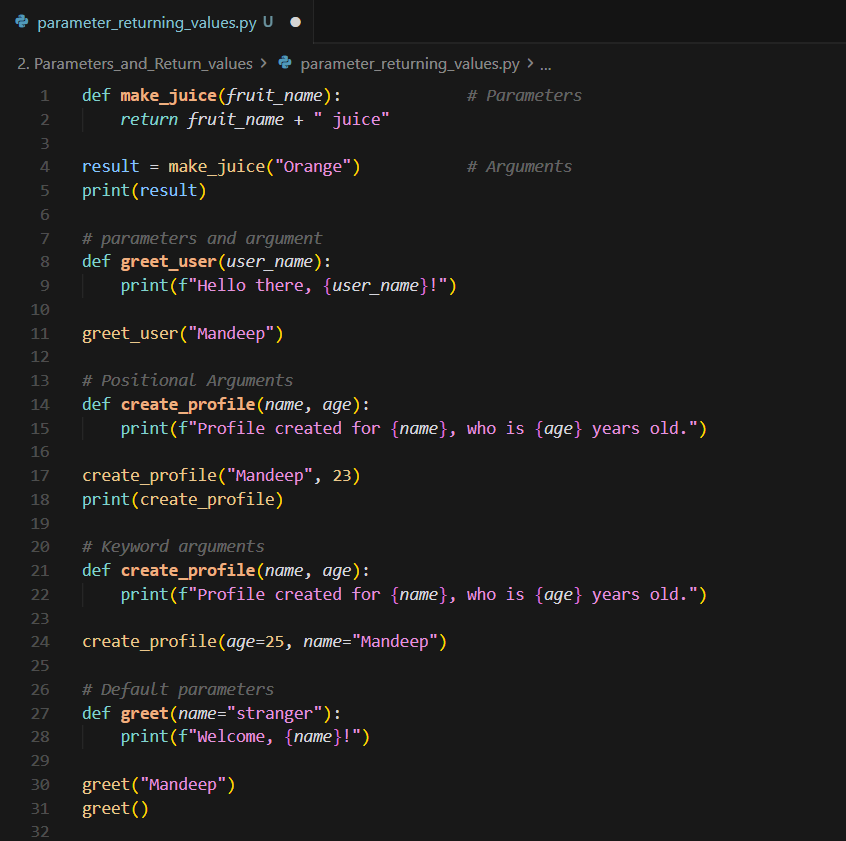This screenshot has width=846, height=841.
Task: Click the greet_user("Mandeep") call on line 11
Action: [182, 333]
